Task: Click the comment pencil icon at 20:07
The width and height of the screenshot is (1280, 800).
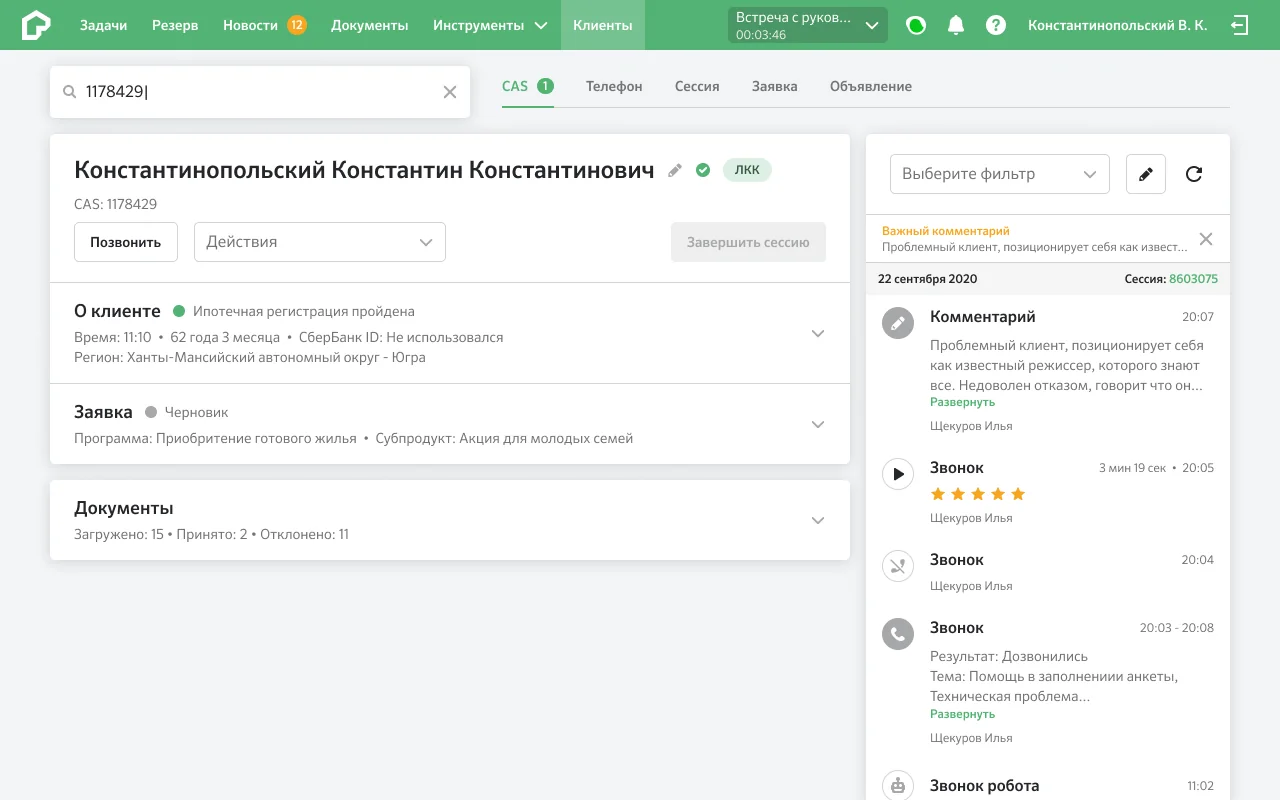Action: point(898,323)
